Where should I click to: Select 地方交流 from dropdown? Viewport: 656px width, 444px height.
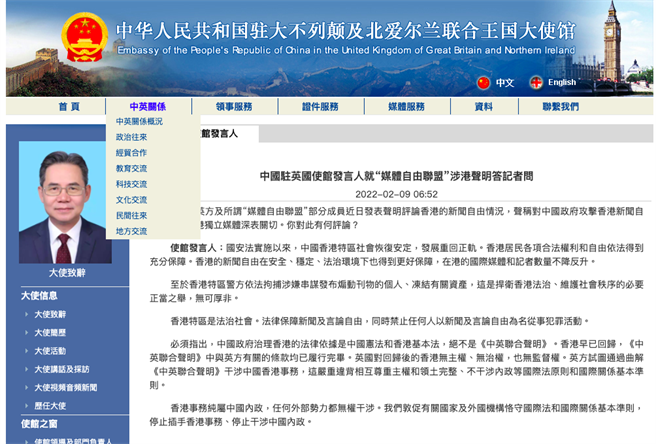(131, 231)
